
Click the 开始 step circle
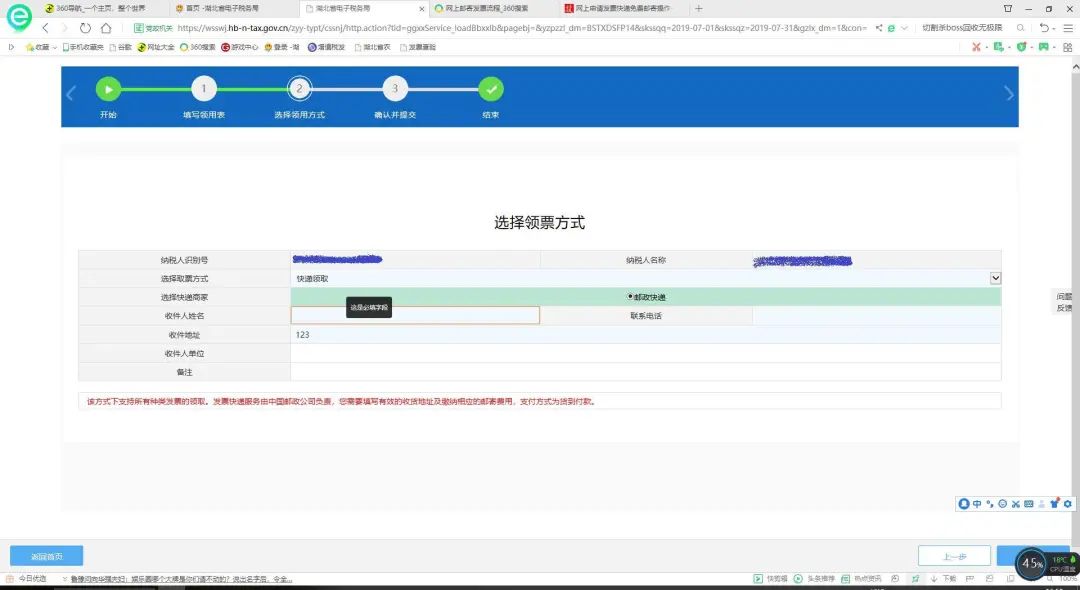point(108,89)
